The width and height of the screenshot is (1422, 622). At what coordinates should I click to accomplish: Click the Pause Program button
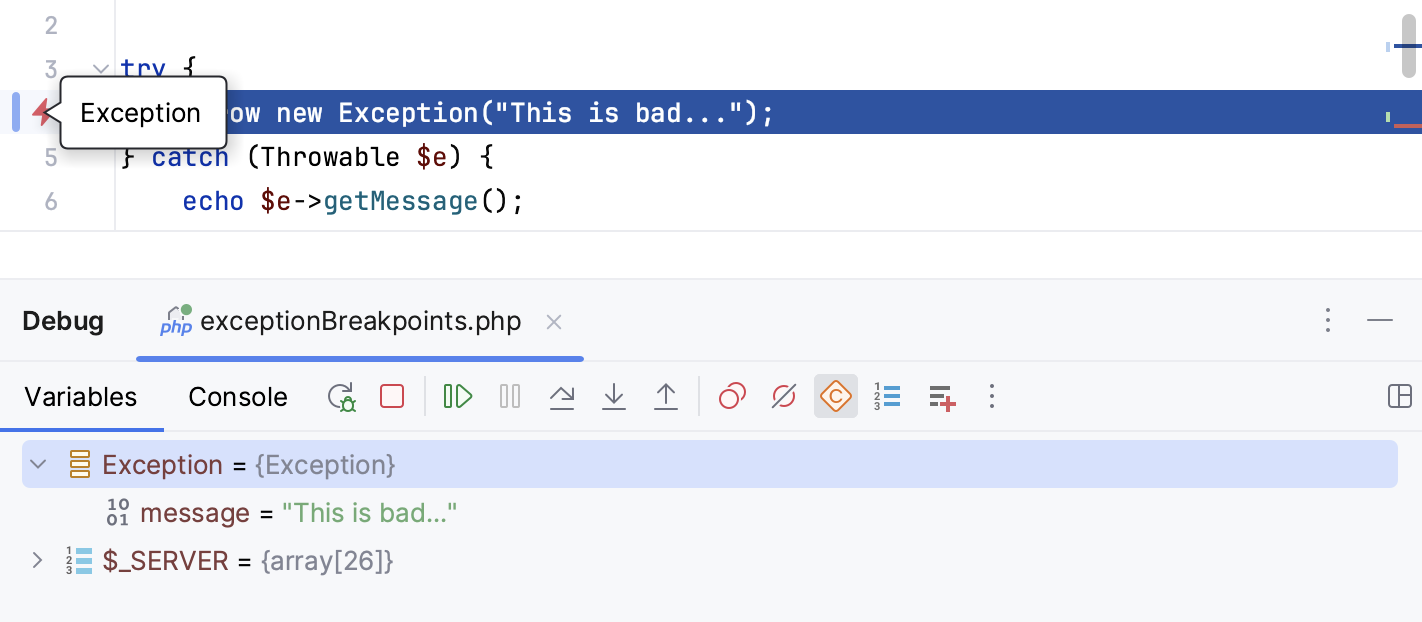pyautogui.click(x=509, y=396)
